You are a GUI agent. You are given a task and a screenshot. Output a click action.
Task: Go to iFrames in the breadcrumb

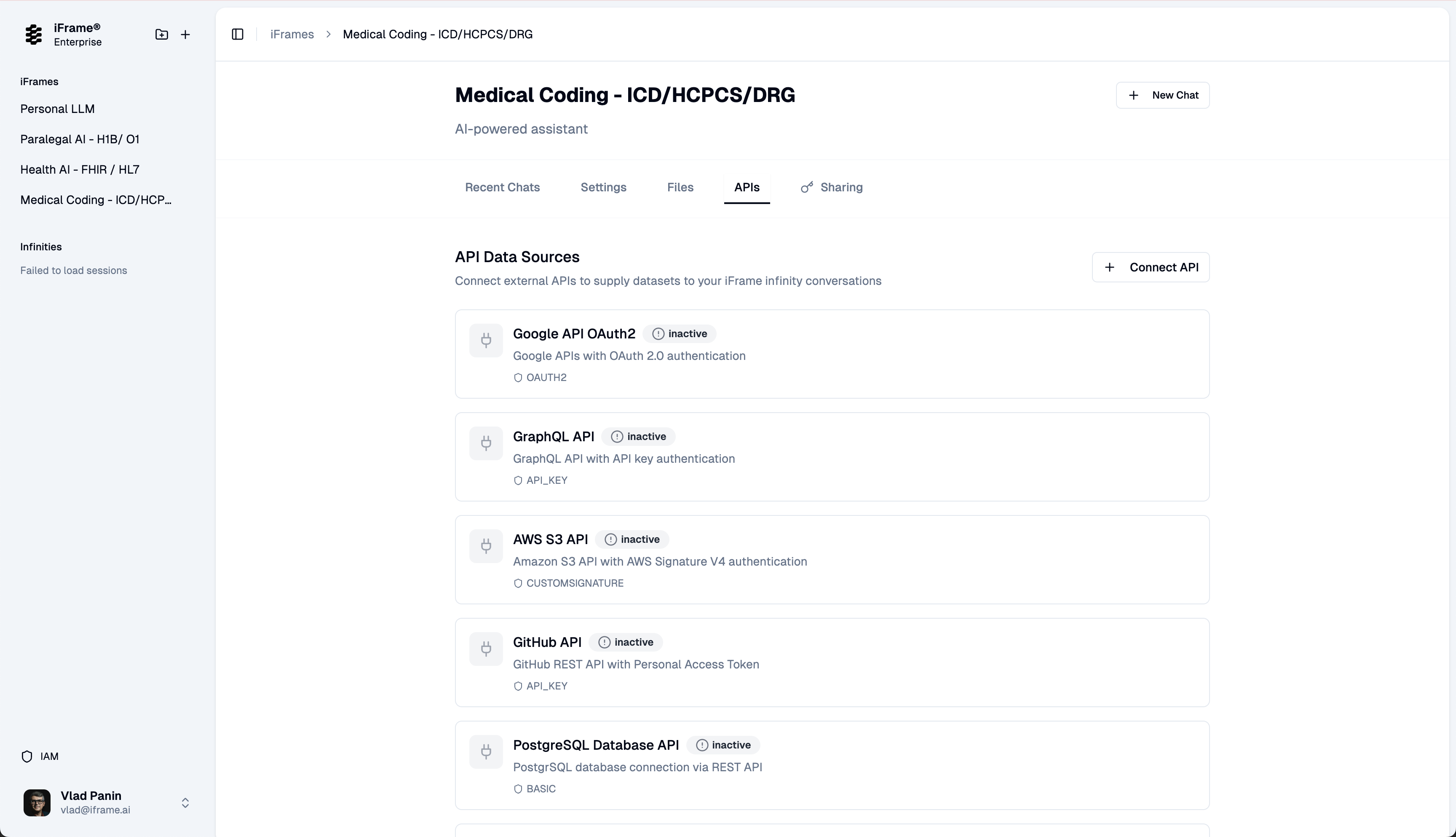tap(292, 35)
